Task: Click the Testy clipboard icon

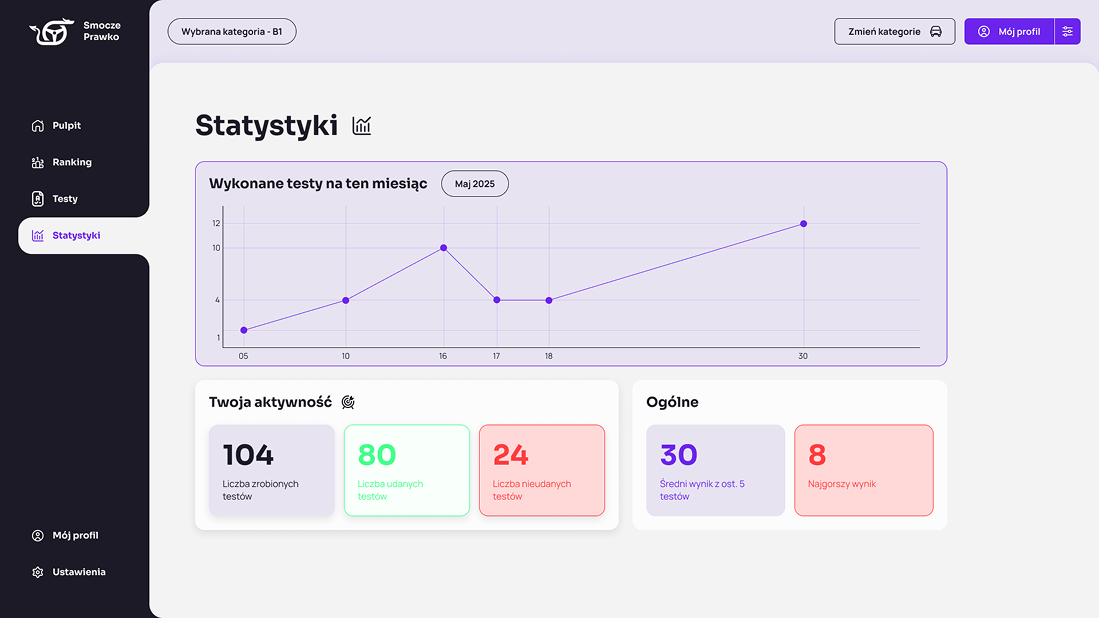Action: point(38,199)
